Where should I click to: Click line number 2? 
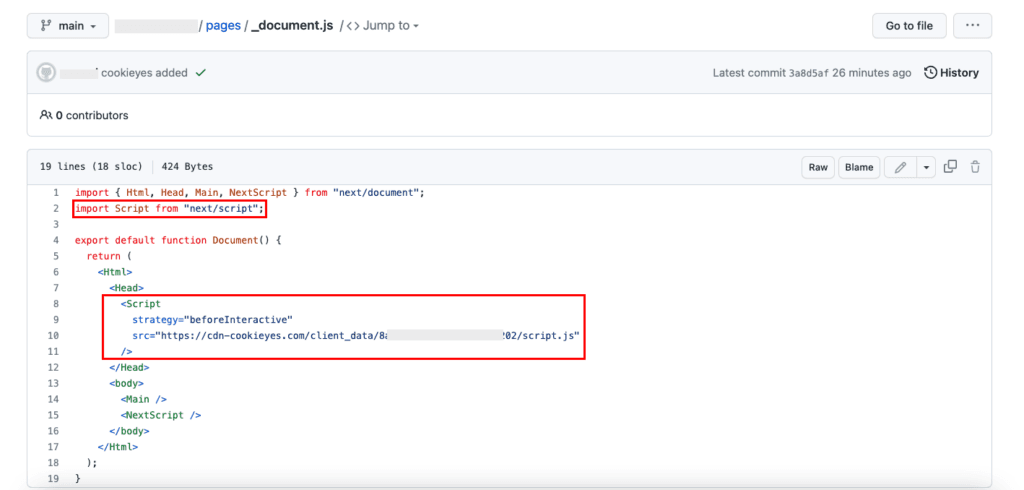(x=56, y=208)
